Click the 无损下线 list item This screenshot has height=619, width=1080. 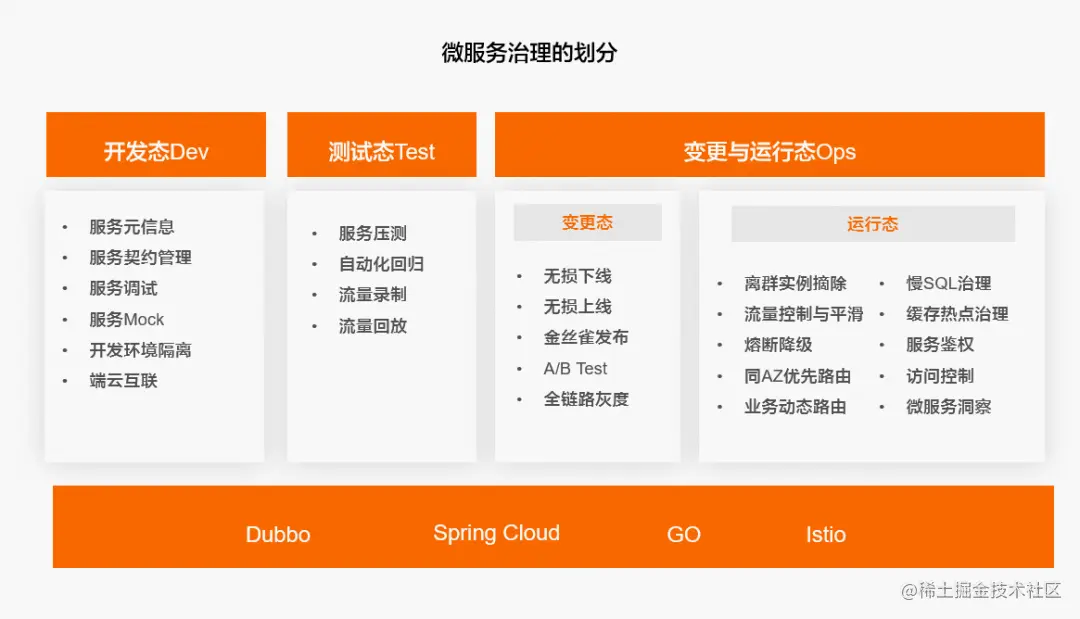(577, 276)
